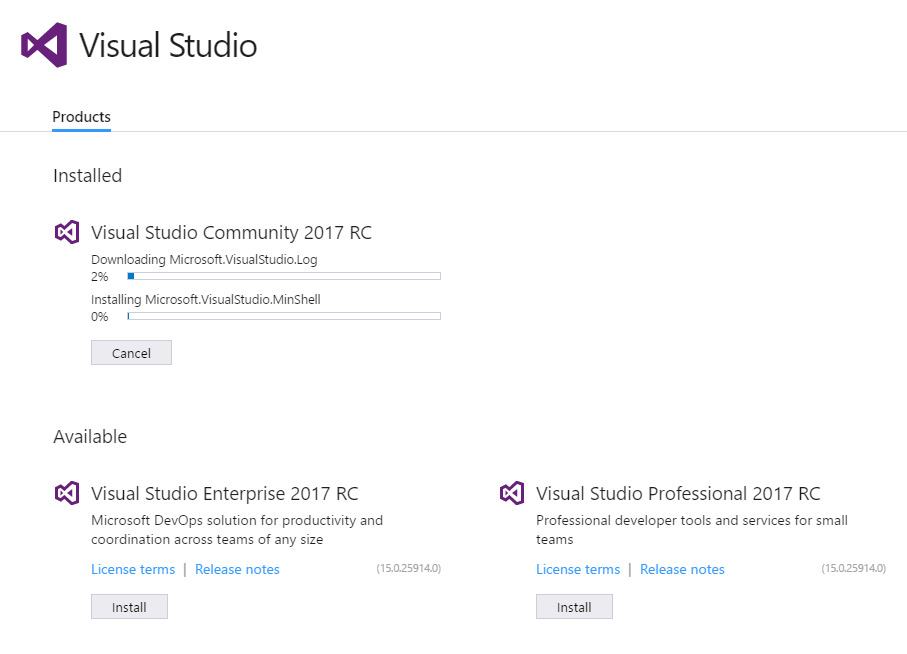Image resolution: width=907 pixels, height=654 pixels.
Task: Open License terms for Professional edition
Action: point(578,569)
